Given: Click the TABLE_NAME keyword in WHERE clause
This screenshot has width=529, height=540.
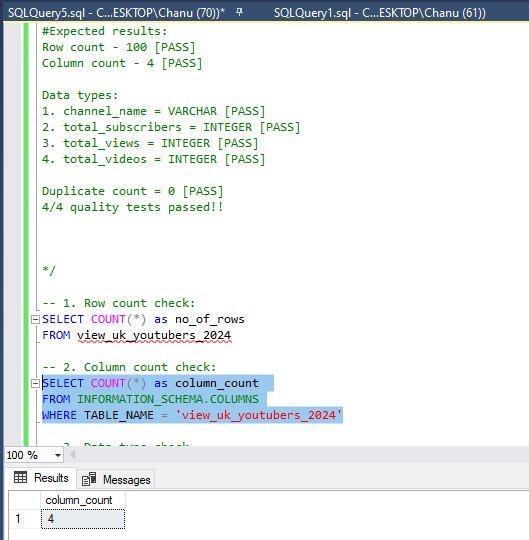Looking at the screenshot, I should (119, 415).
